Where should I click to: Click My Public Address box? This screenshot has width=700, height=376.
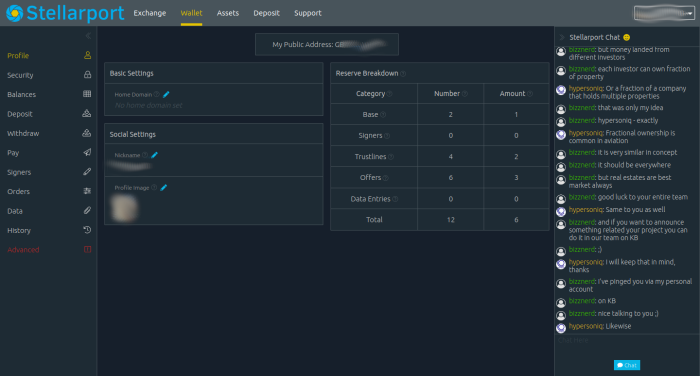[327, 44]
